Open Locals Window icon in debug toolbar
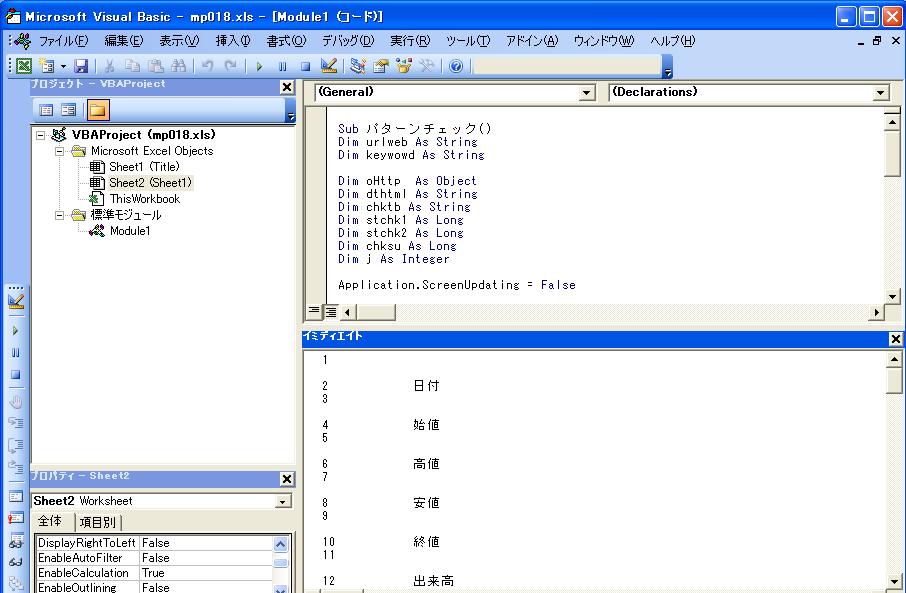 [16, 496]
